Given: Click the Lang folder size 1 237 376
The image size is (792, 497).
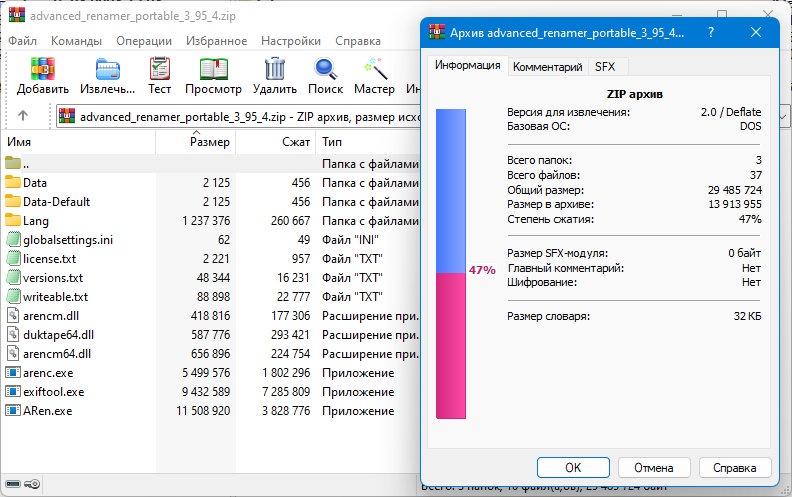Looking at the screenshot, I should [x=206, y=220].
